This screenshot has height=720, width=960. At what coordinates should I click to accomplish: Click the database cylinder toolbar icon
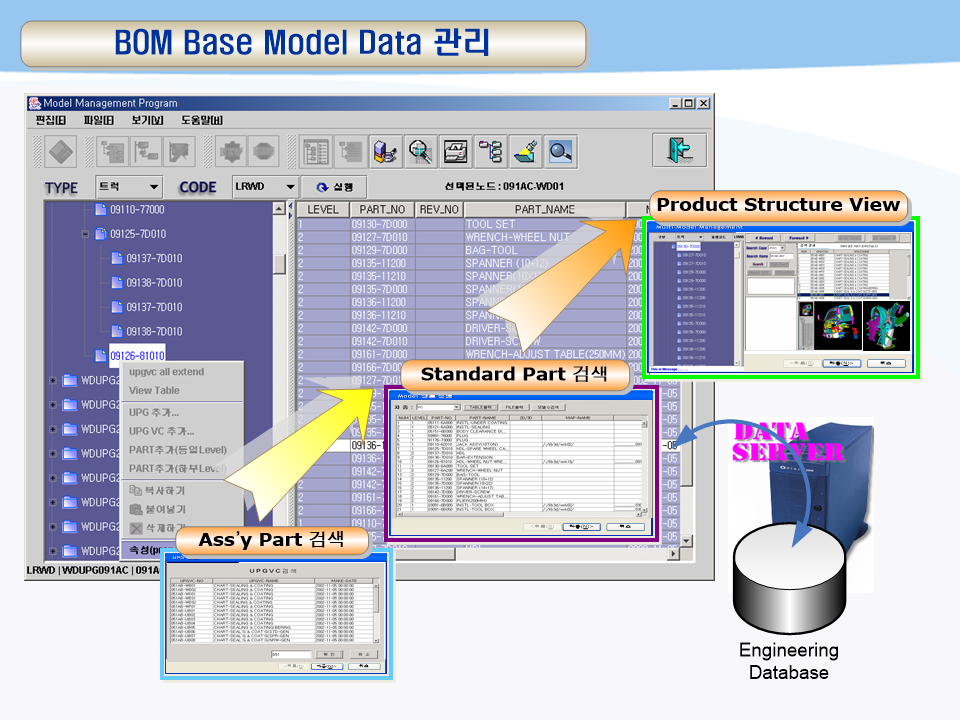(x=385, y=151)
